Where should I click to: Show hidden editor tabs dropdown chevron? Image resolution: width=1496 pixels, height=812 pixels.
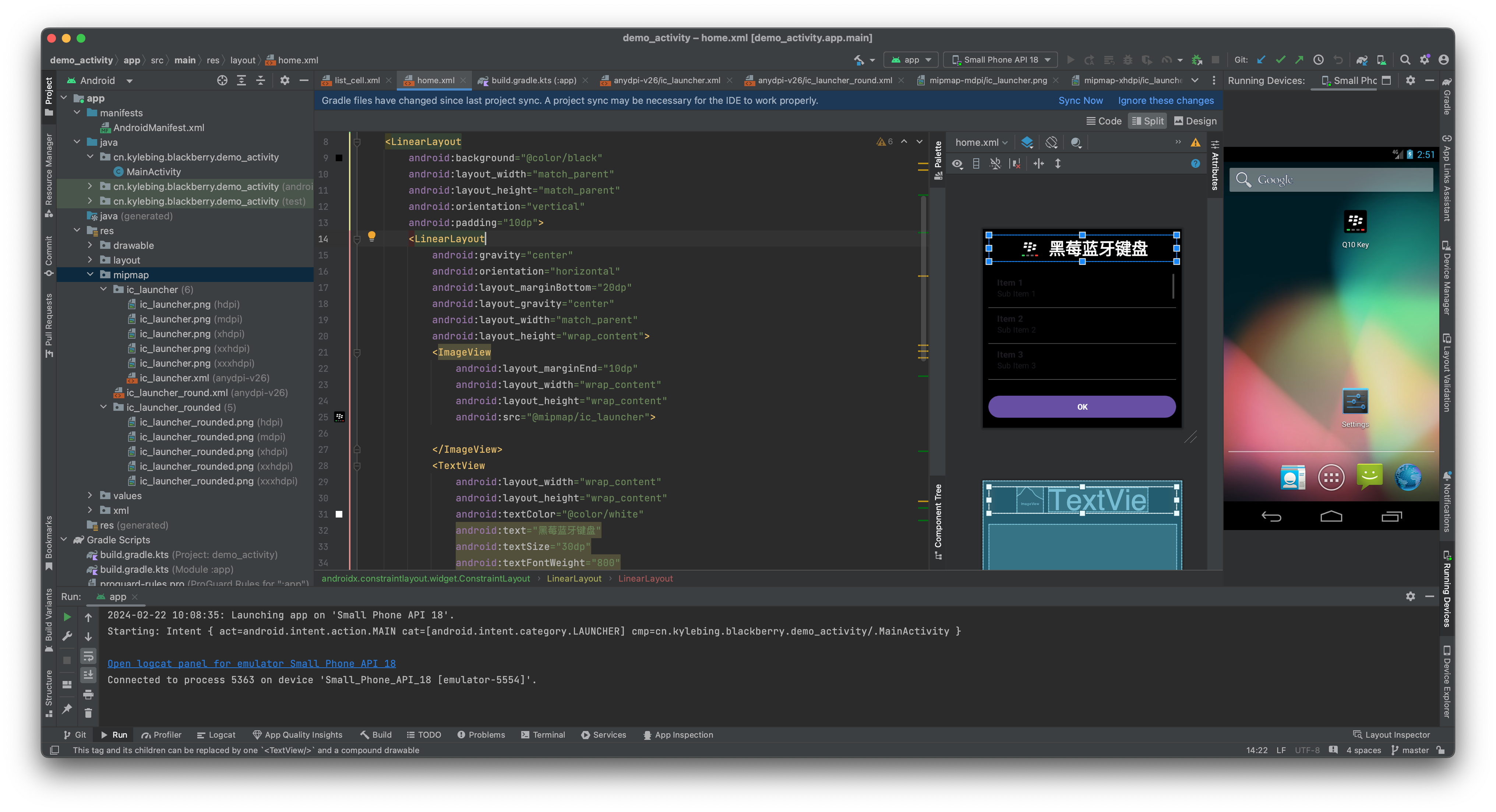pyautogui.click(x=1194, y=80)
